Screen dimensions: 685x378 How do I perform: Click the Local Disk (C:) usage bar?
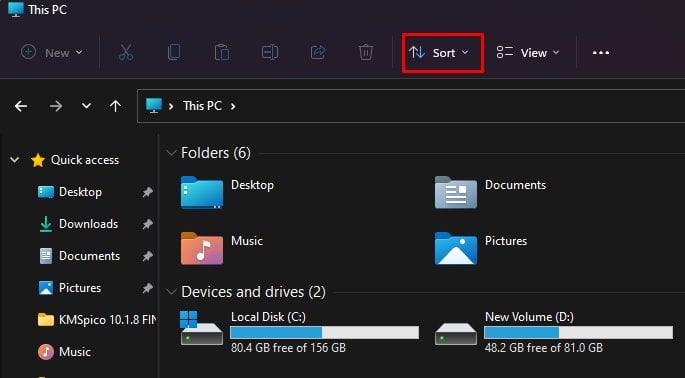pyautogui.click(x=324, y=333)
